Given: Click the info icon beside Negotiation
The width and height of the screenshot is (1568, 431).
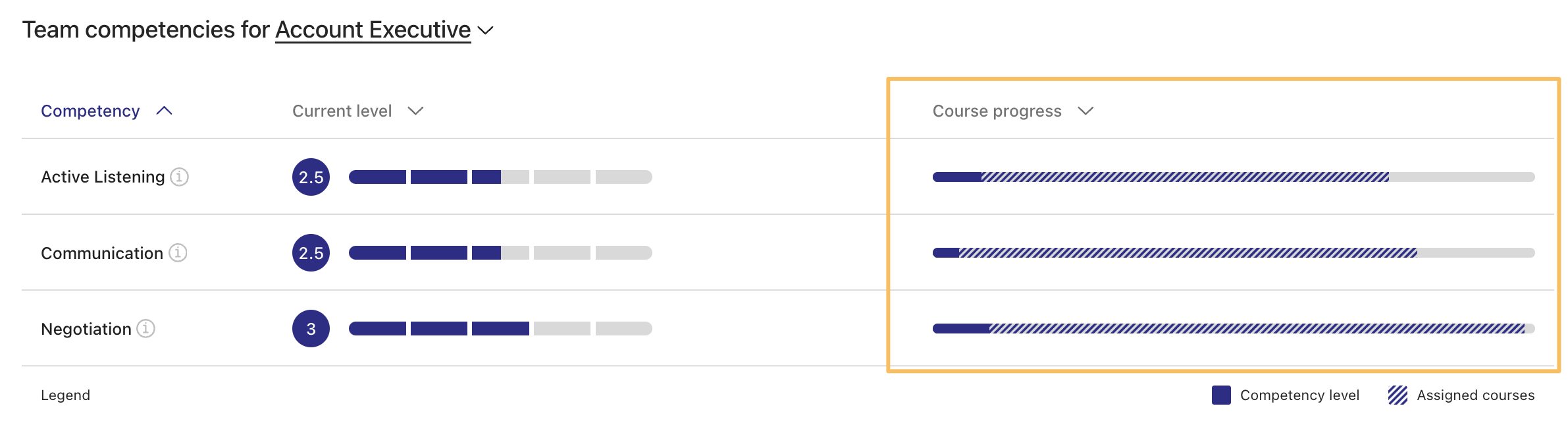Looking at the screenshot, I should click(145, 328).
